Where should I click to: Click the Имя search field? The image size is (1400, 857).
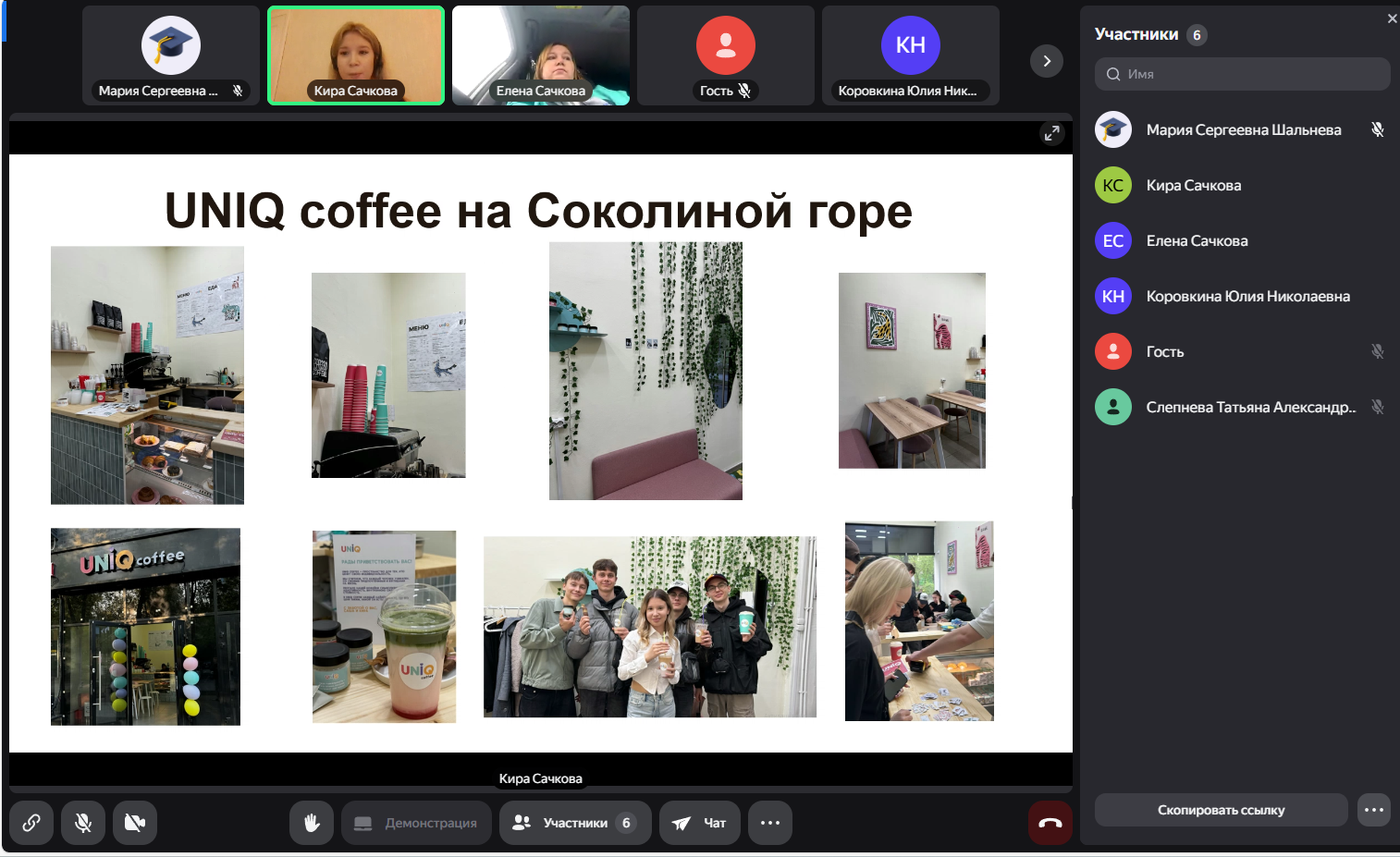click(1243, 74)
